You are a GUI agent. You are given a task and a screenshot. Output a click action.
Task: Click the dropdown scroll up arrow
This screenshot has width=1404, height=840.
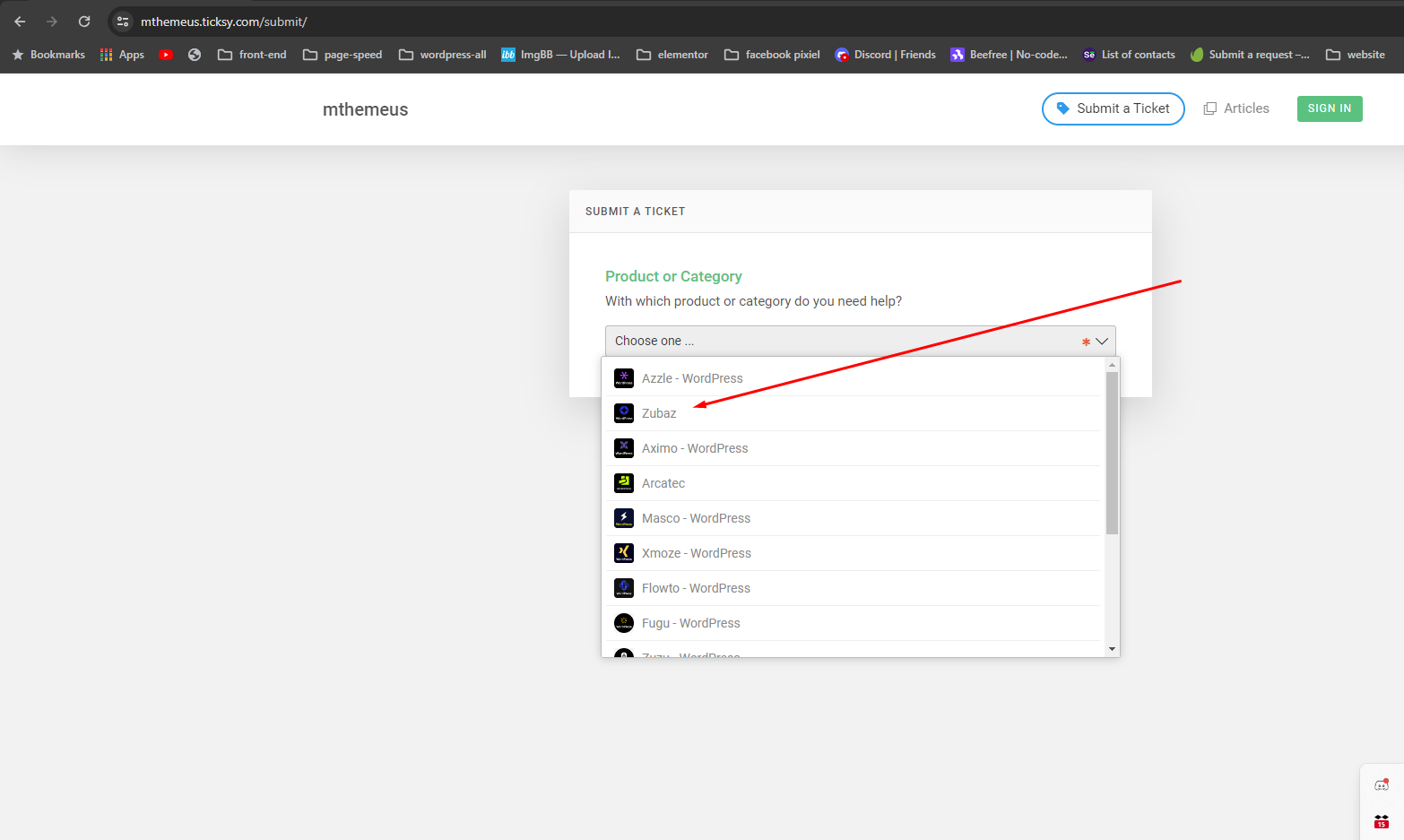1112,365
